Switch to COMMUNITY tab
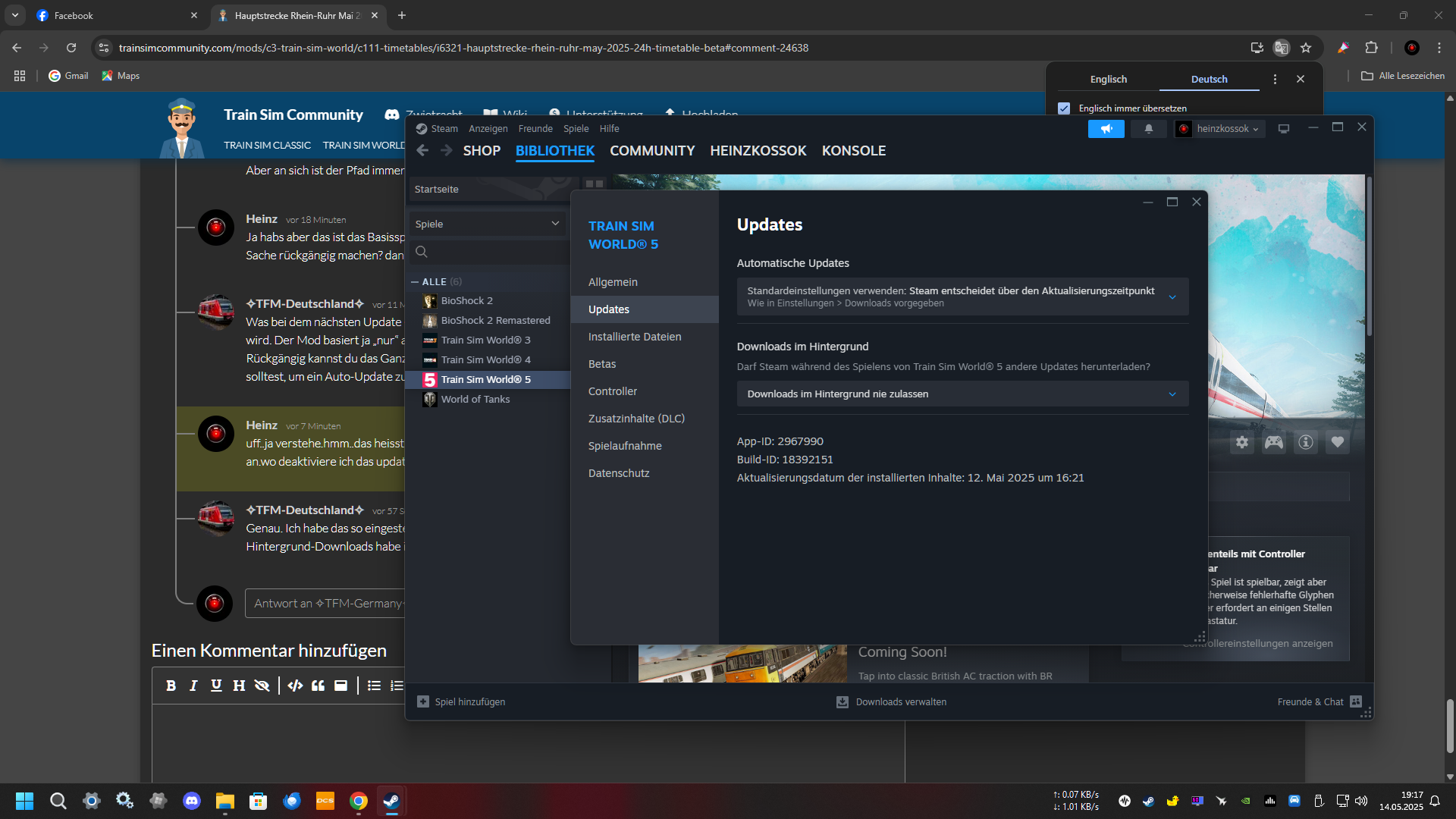The image size is (1456, 819). 652,150
